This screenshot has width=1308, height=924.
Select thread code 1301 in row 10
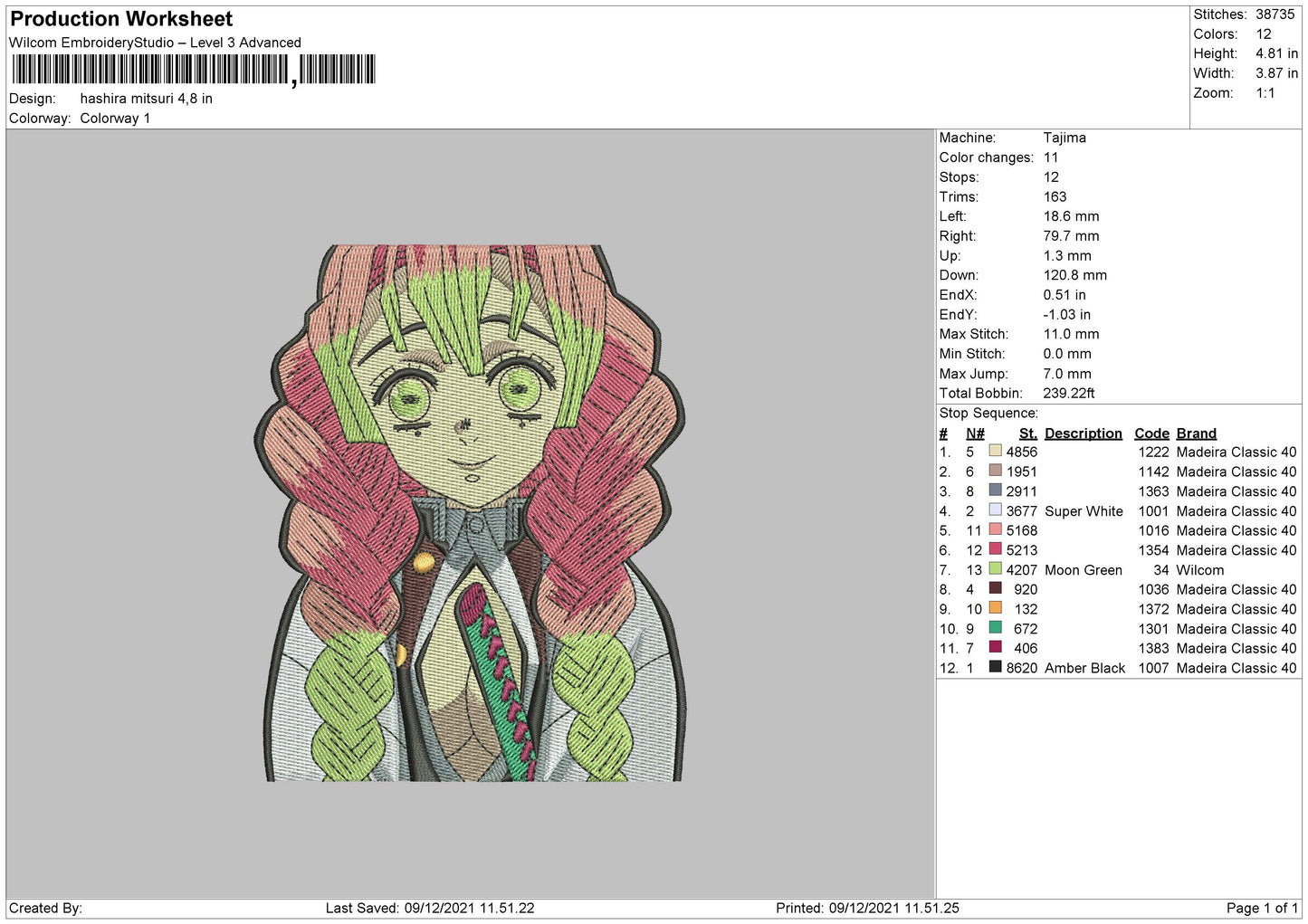click(1154, 629)
